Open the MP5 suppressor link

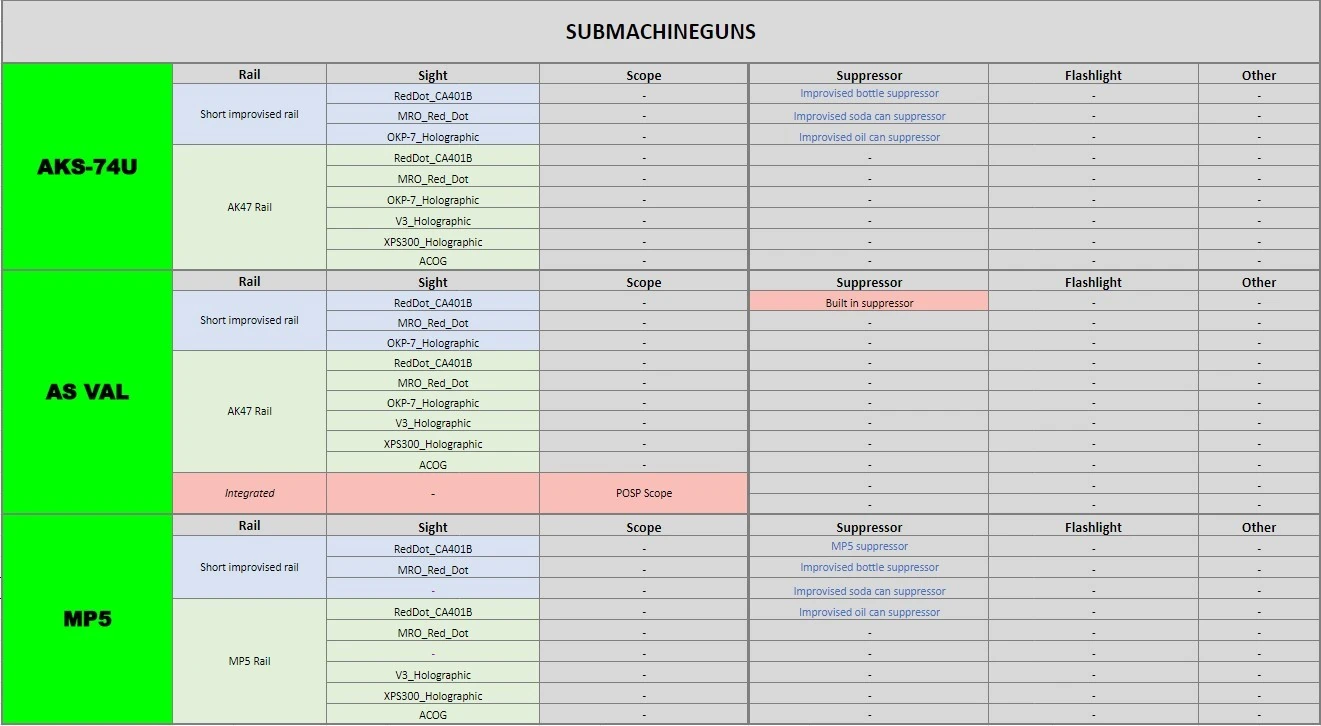coord(869,547)
